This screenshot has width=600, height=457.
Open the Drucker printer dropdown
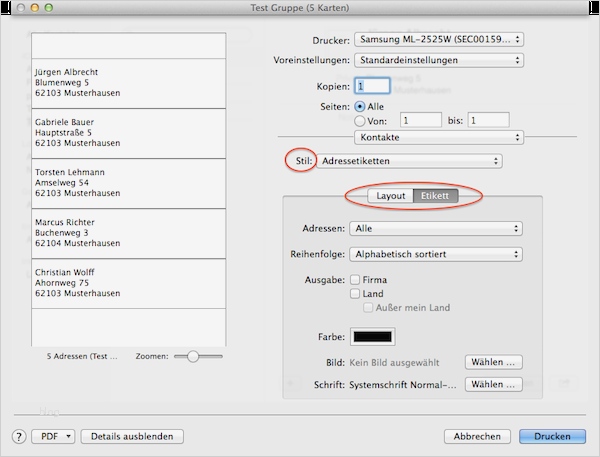[439, 39]
